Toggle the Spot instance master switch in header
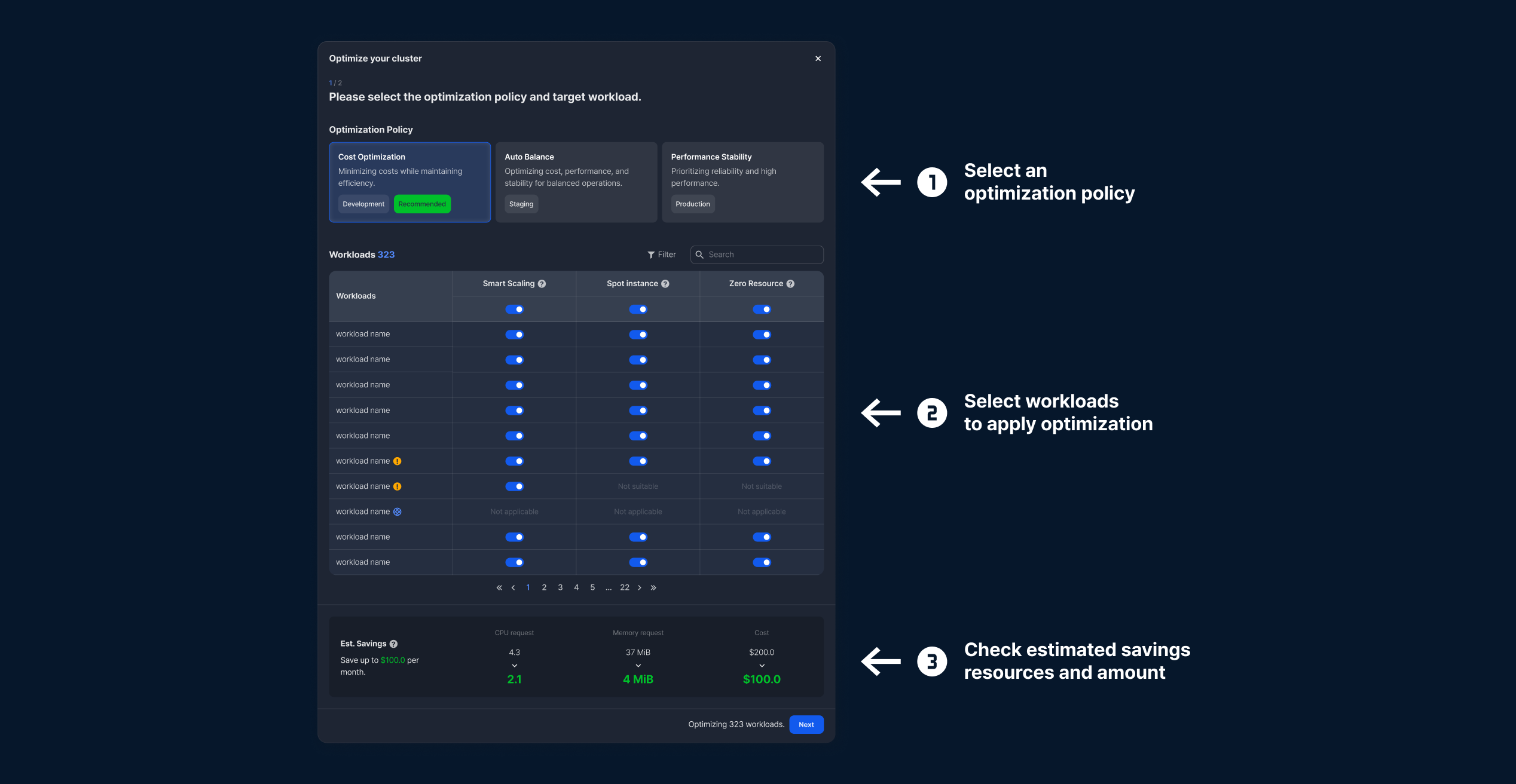1516x784 pixels. coord(638,309)
